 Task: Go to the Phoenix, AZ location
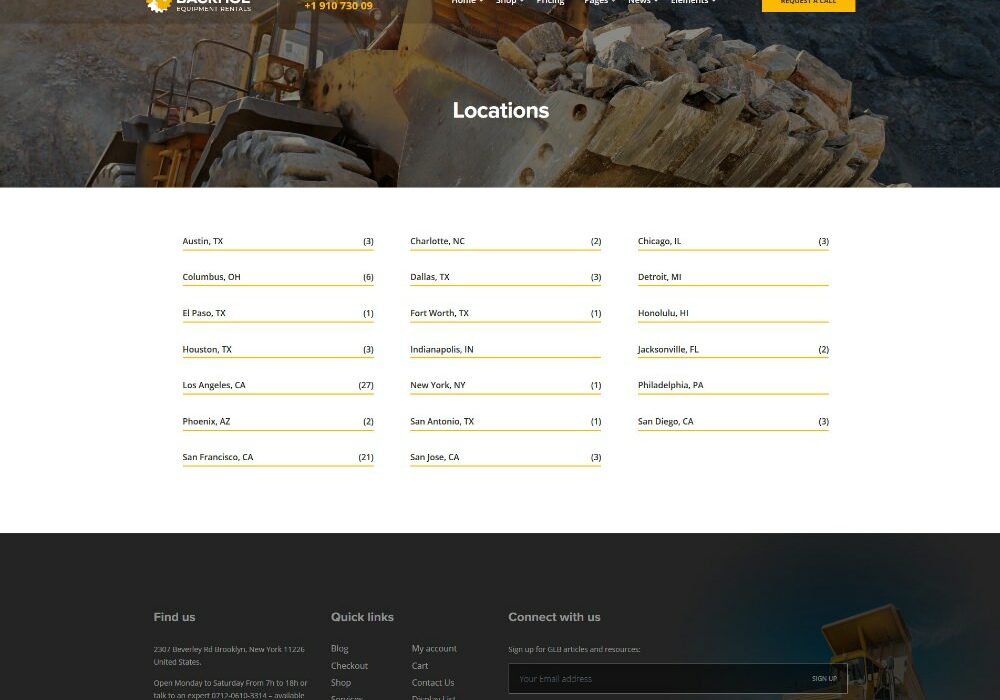(x=206, y=421)
